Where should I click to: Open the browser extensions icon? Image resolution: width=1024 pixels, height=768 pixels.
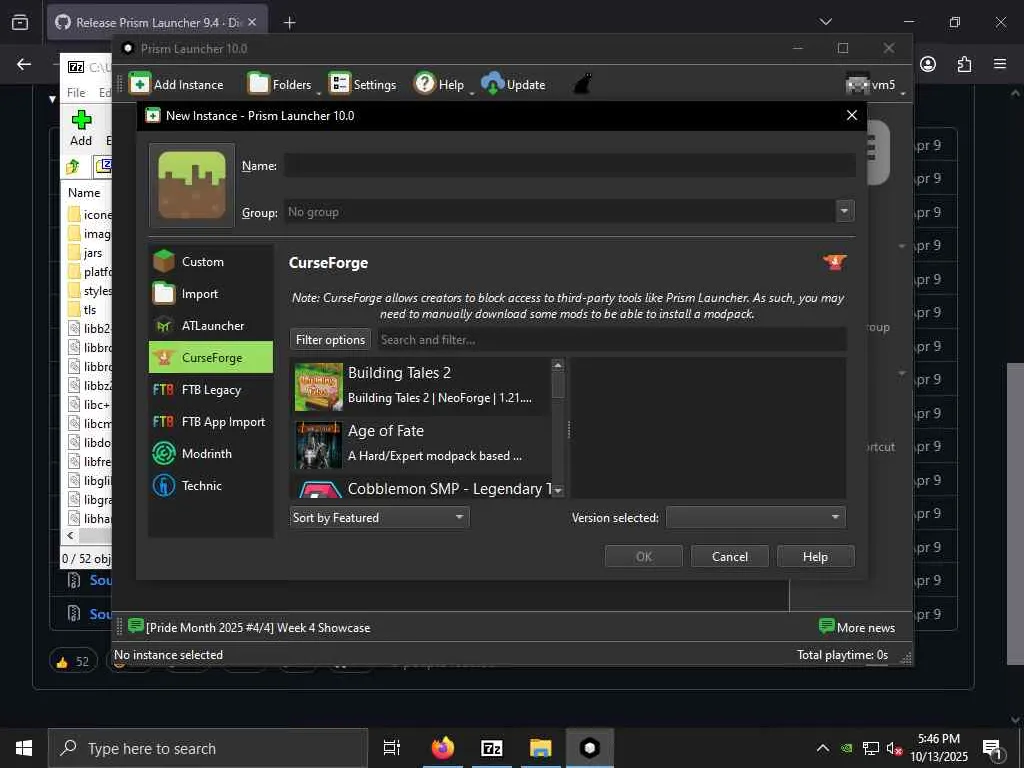pyautogui.click(x=964, y=64)
